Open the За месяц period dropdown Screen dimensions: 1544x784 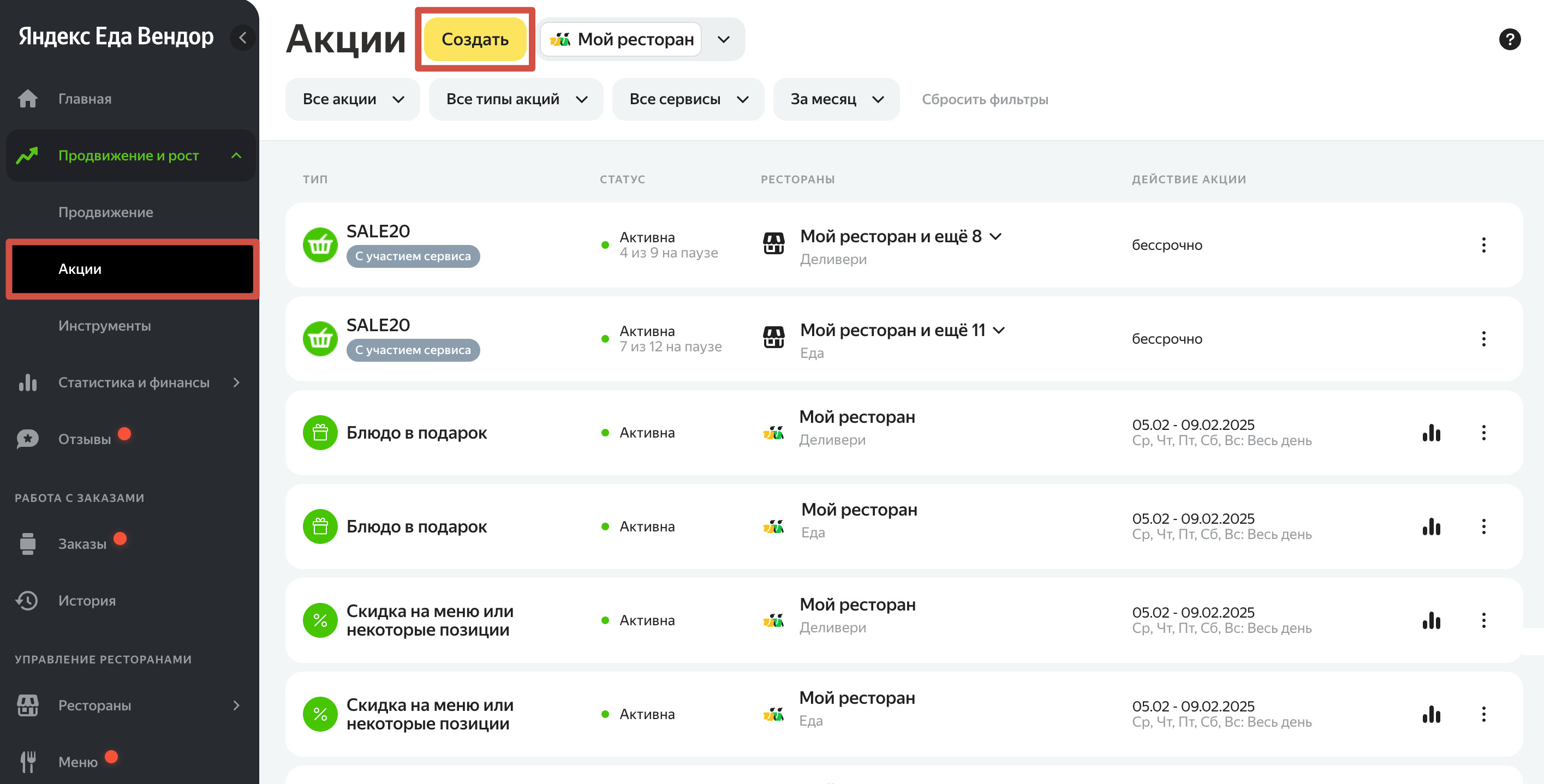[836, 99]
